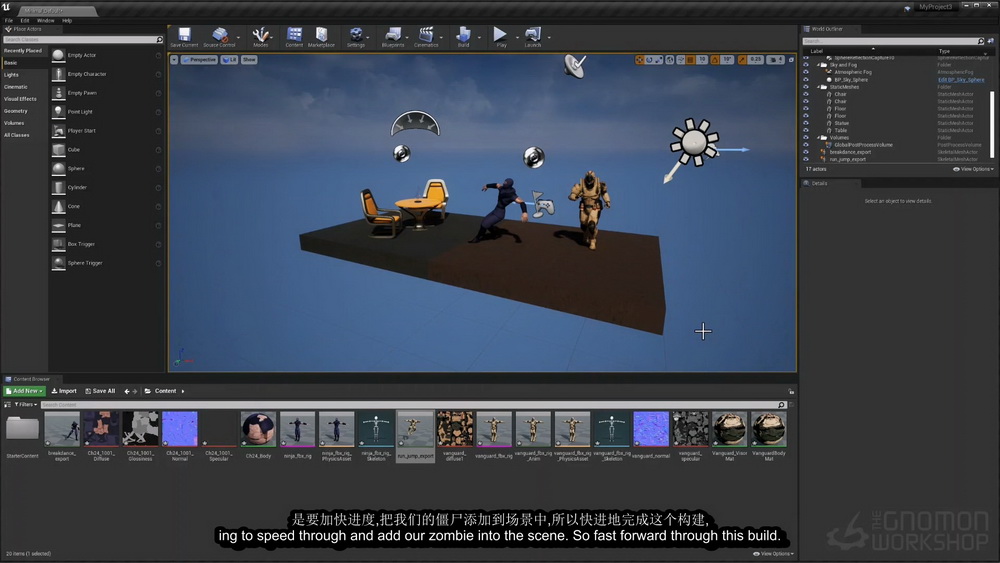Toggle scale snapping in viewport toolbar
This screenshot has width=1000, height=563.
click(742, 59)
